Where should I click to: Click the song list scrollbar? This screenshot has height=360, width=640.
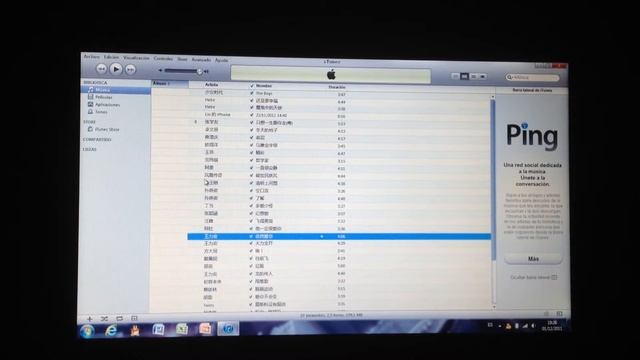click(493, 180)
